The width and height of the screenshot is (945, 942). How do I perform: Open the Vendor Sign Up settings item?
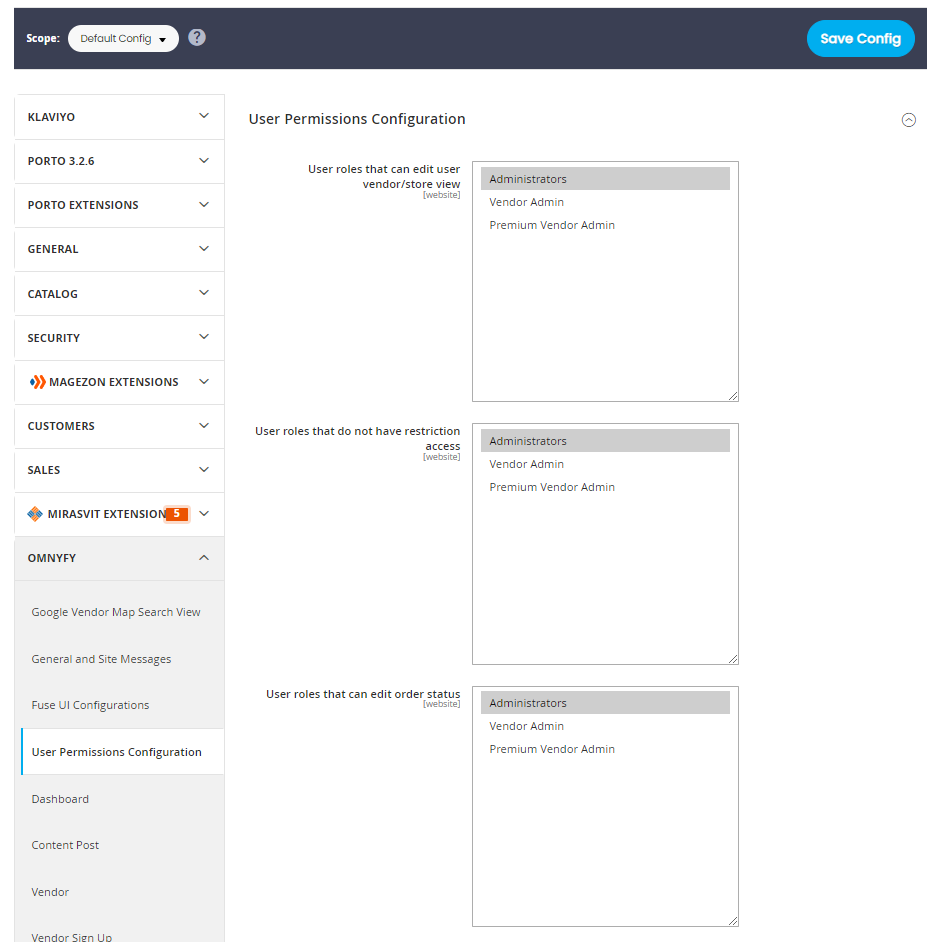coord(72,937)
